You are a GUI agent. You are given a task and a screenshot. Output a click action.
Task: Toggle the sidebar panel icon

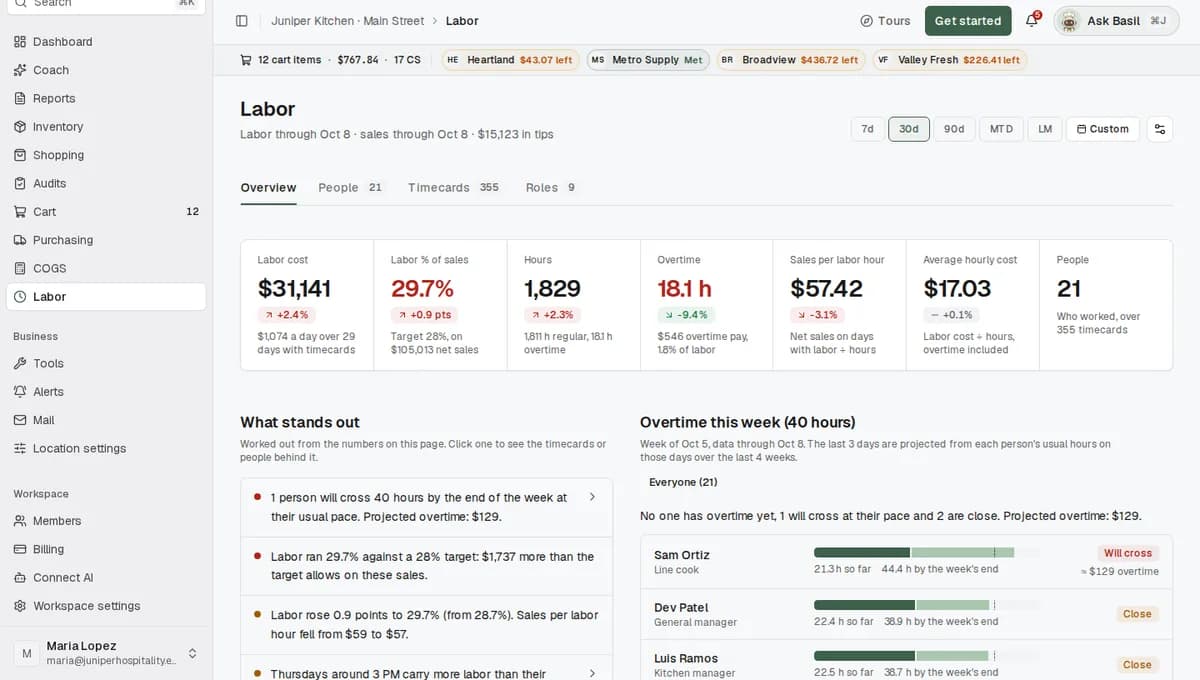241,21
